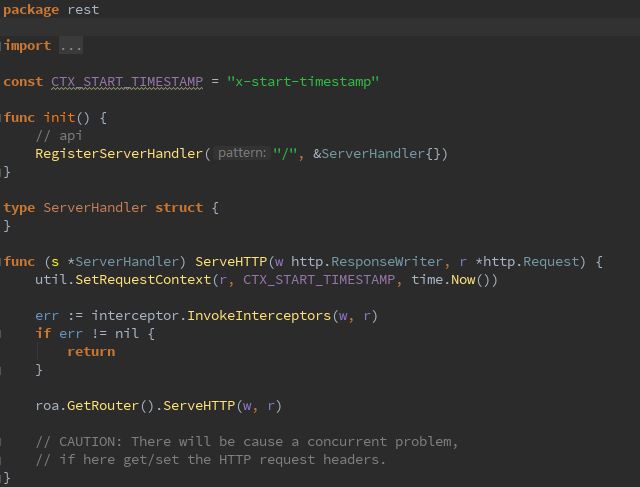Click interceptor.InvokeInterceptors call
This screenshot has height=487, width=640.
coord(211,316)
